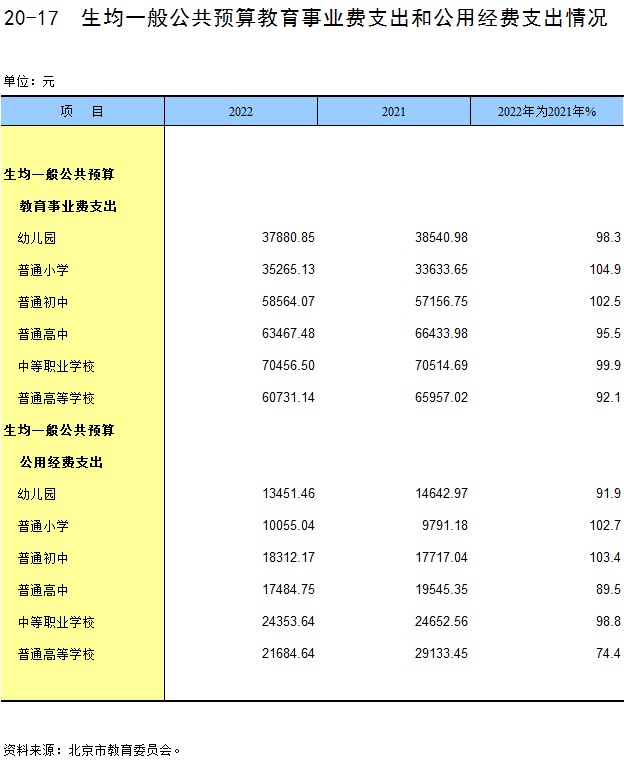The width and height of the screenshot is (624, 766).
Task: Select the 教育事业费支出 section heading
Action: point(69,206)
